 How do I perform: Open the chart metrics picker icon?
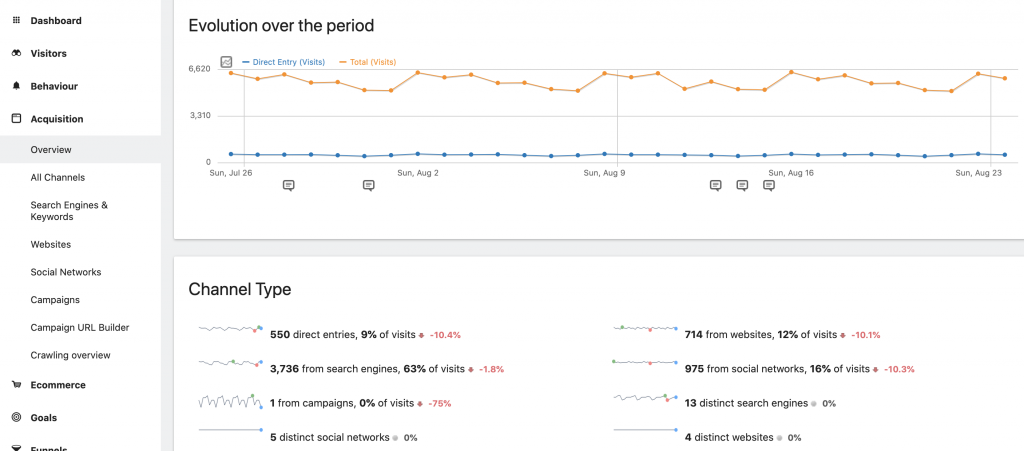(226, 62)
